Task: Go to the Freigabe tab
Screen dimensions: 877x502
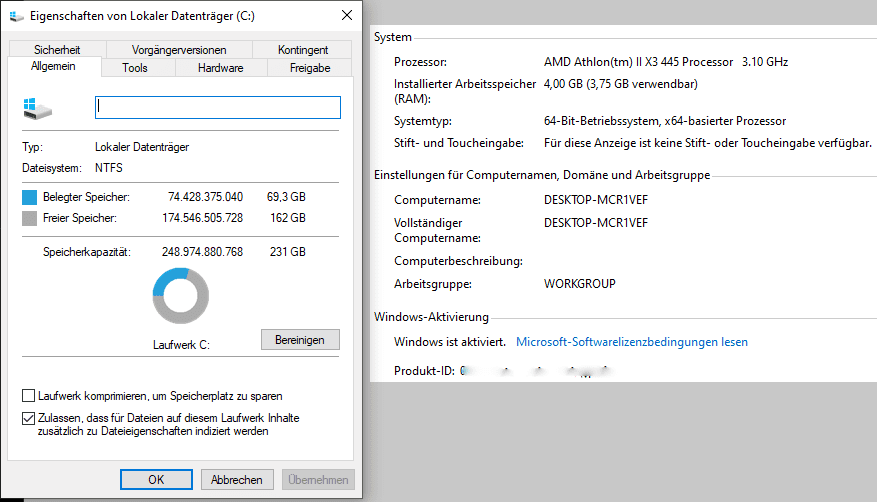Action: pos(310,68)
